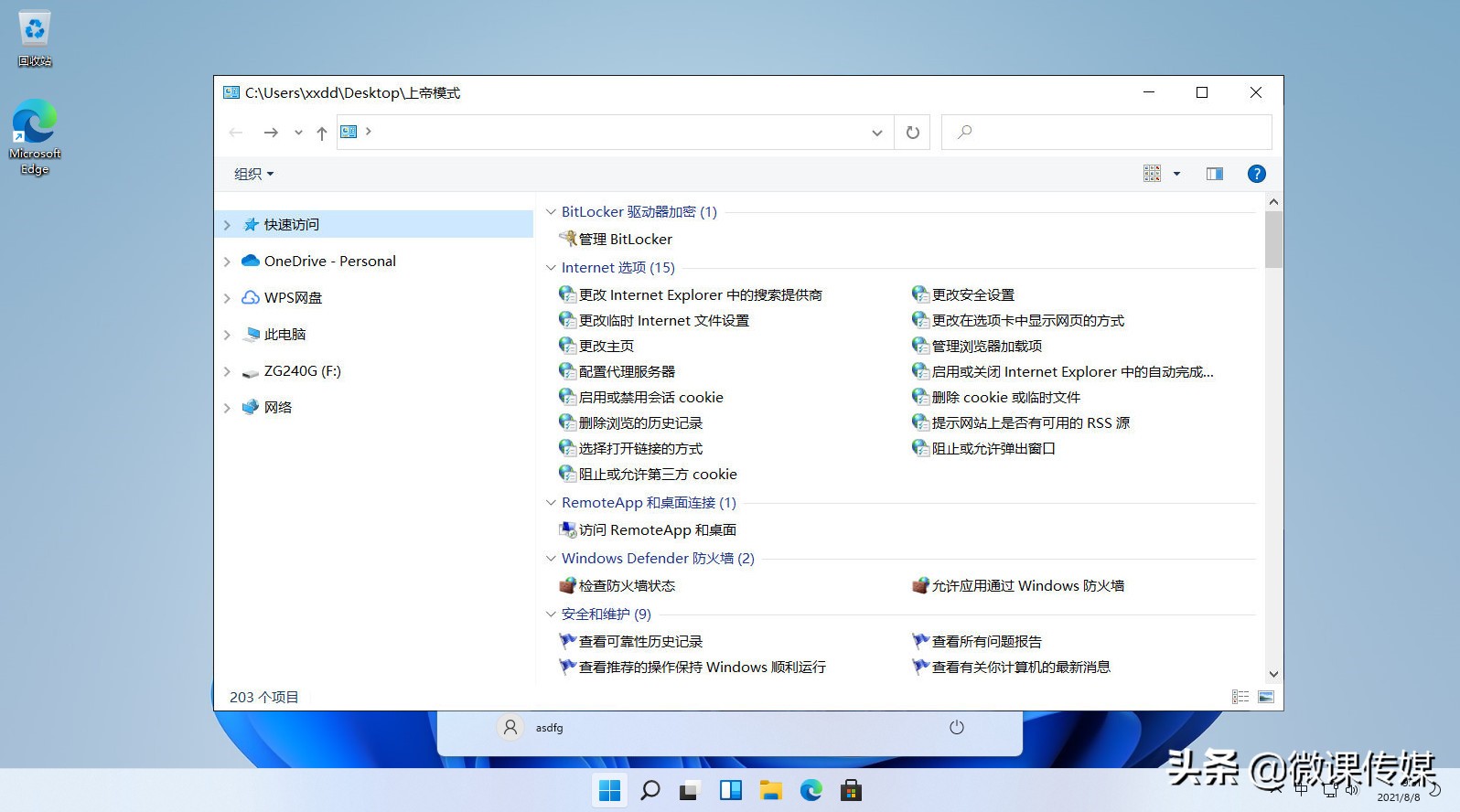Image resolution: width=1460 pixels, height=812 pixels.
Task: Open the Microsoft Edge desktop shortcut
Action: [x=35, y=137]
